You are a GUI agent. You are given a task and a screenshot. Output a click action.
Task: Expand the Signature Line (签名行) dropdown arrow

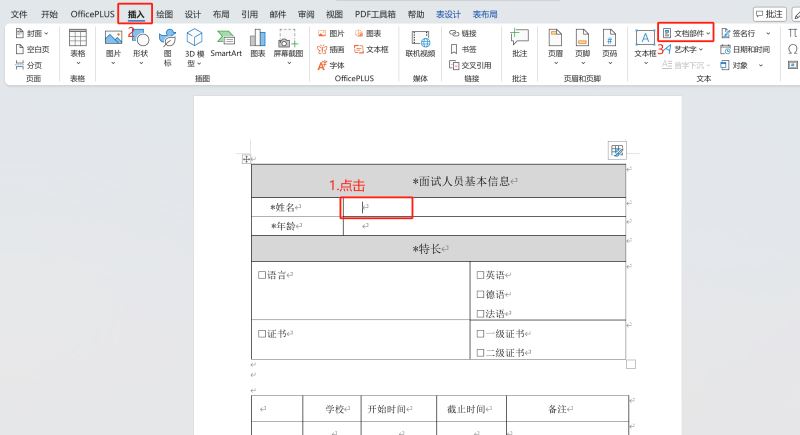768,34
